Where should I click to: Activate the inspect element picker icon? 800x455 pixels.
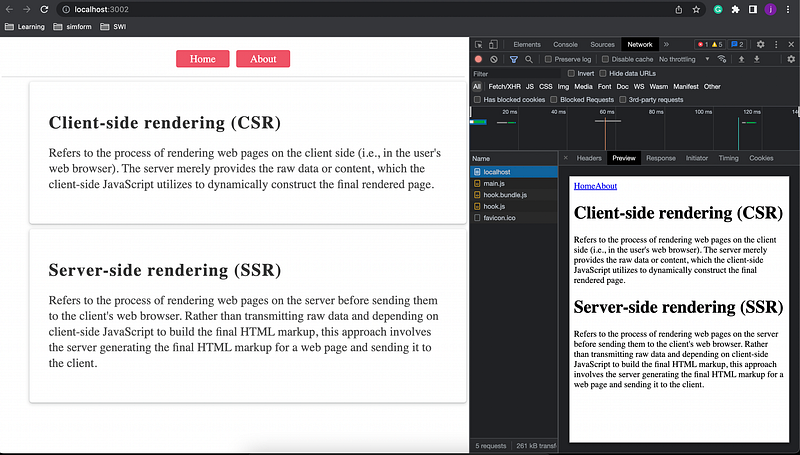pos(479,44)
